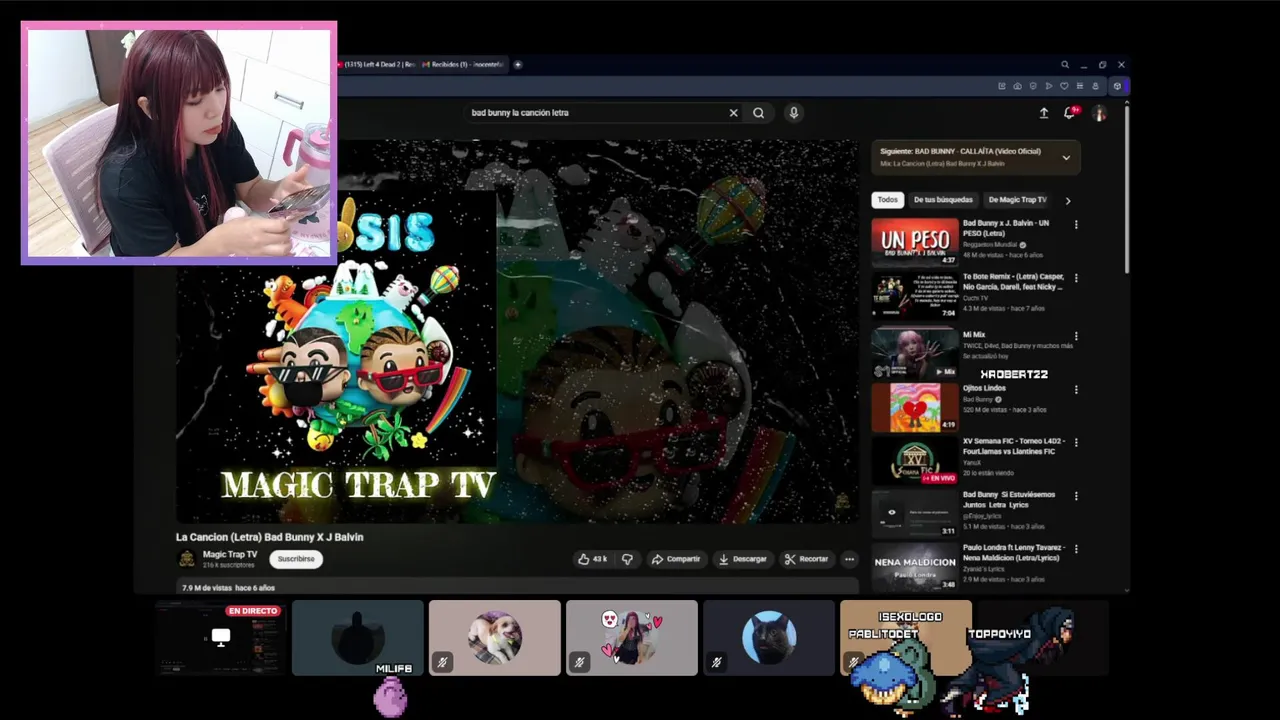Clear the YouTube search box text

click(x=733, y=113)
